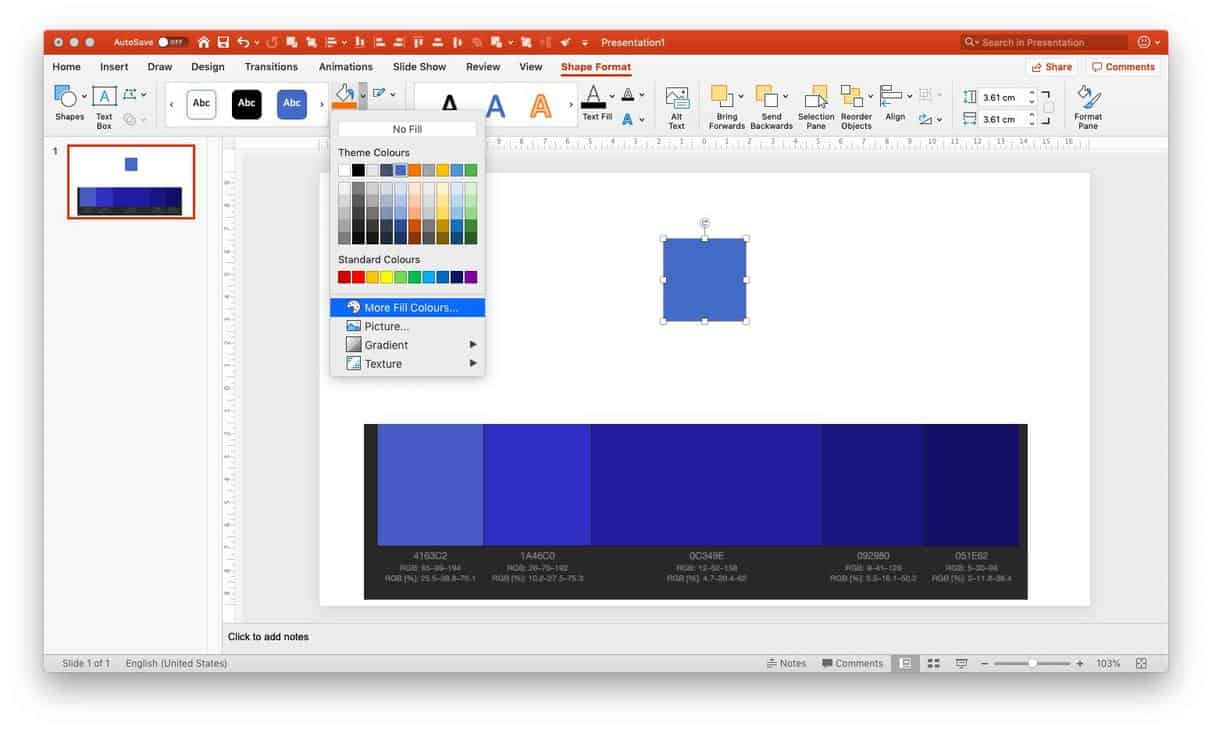Click to add notes area
This screenshot has height=730, width=1212.
[x=268, y=637]
